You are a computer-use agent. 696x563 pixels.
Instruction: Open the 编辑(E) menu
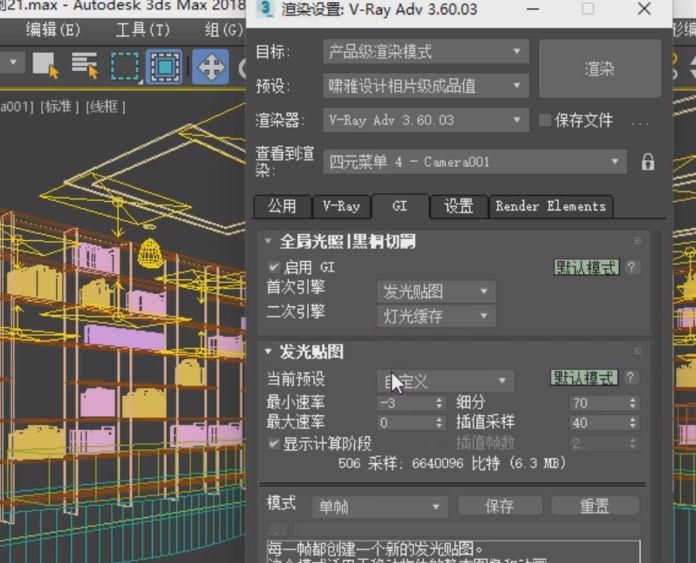(x=53, y=30)
